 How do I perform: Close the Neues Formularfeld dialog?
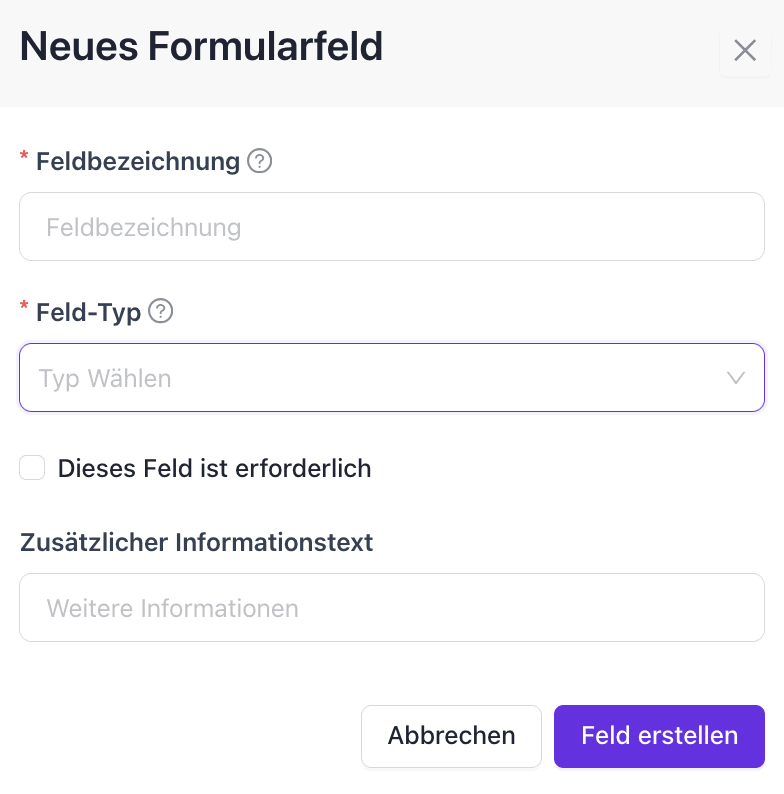(745, 51)
